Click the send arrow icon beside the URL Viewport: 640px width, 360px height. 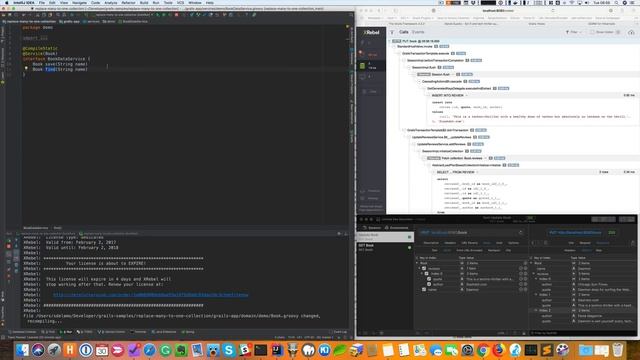[520, 233]
